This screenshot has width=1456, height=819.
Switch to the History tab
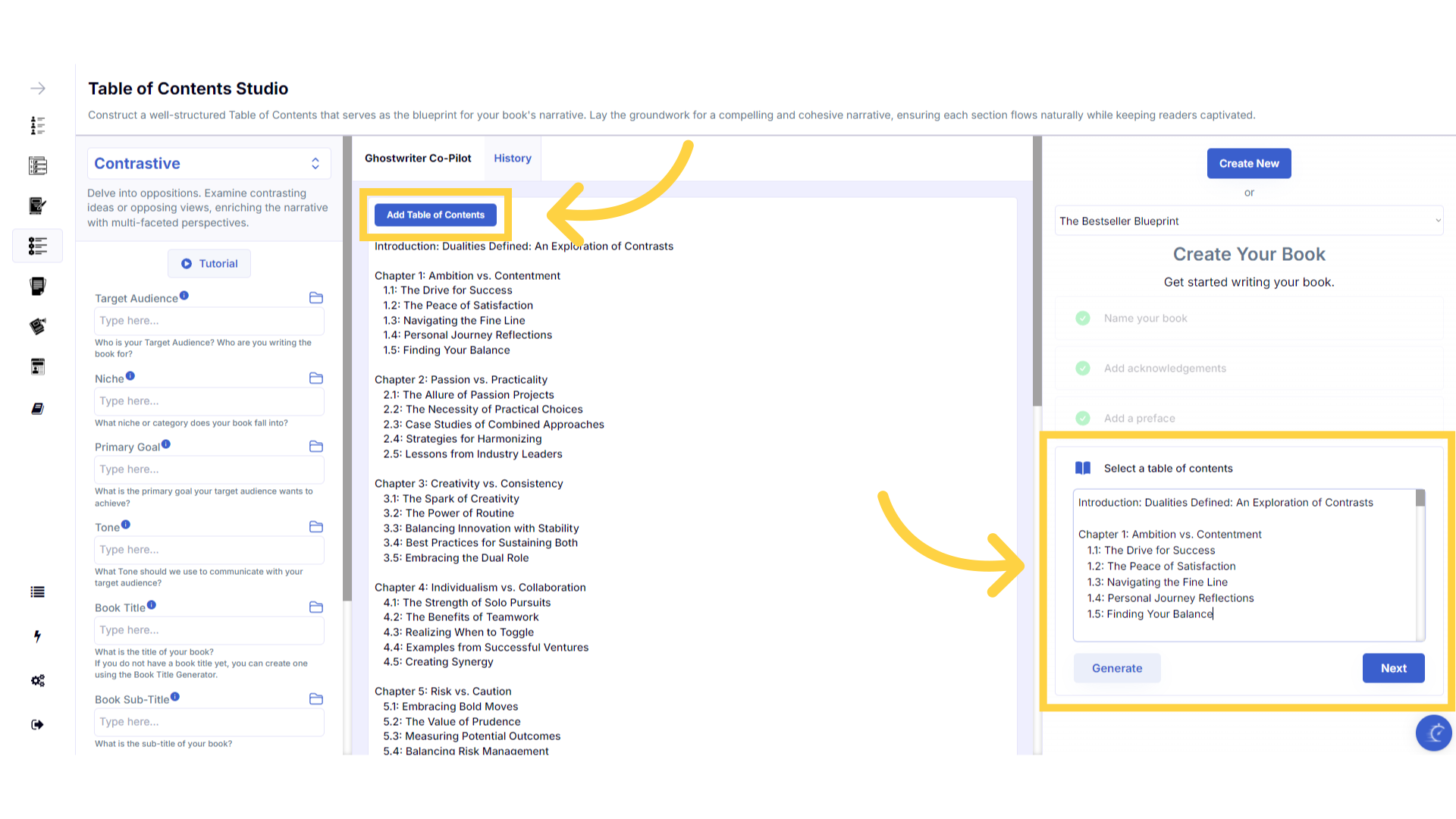513,158
